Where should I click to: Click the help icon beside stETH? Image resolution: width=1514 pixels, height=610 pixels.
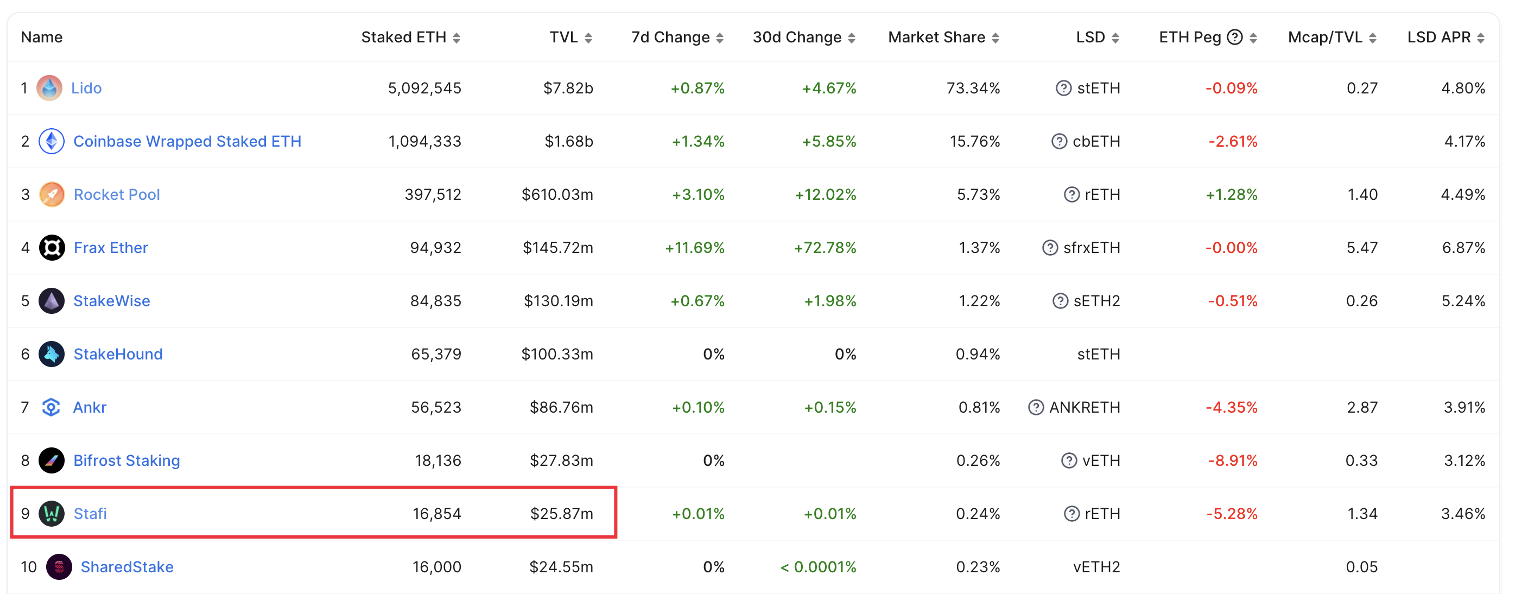[1063, 88]
